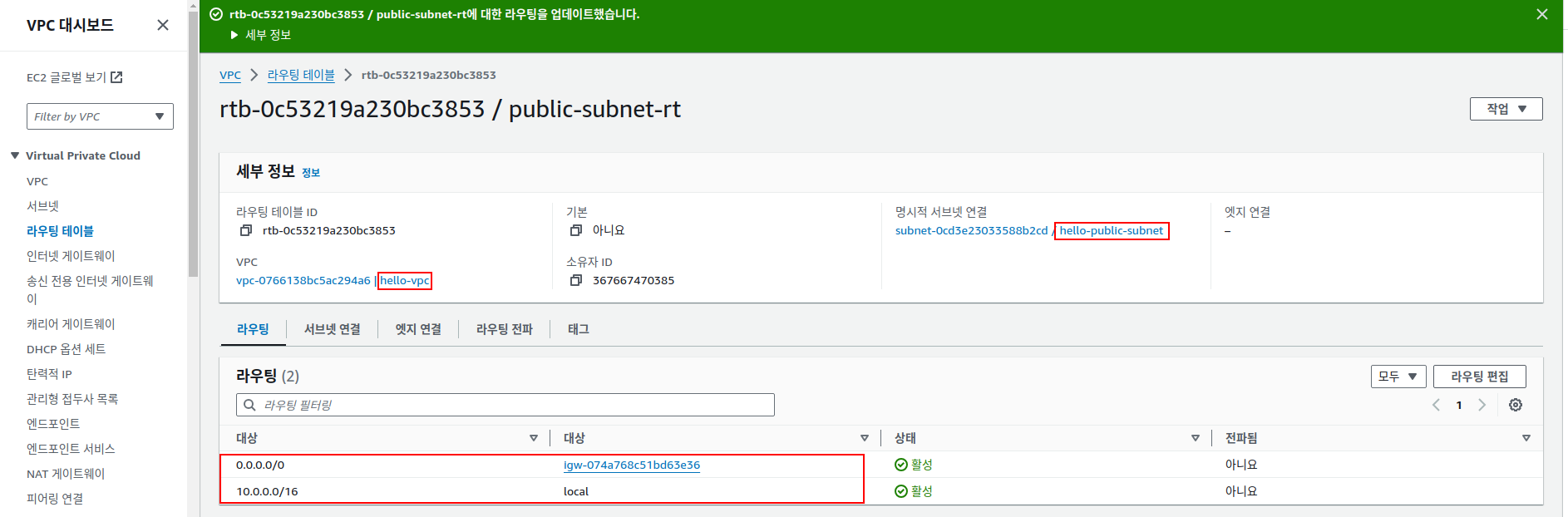Copy the 기본 value 아니요
The width and height of the screenshot is (1568, 517).
(575, 230)
